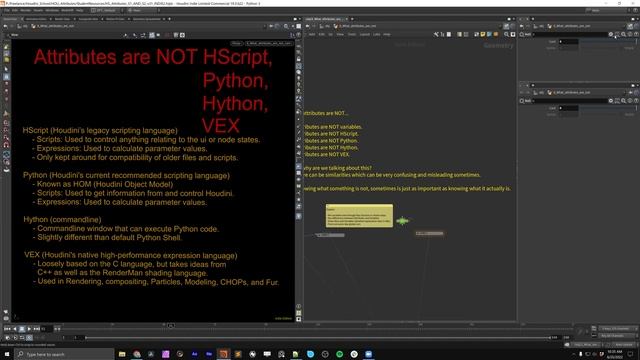The height and width of the screenshot is (360, 640).
Task: Switch to the Render View tab
Action: click(x=62, y=19)
